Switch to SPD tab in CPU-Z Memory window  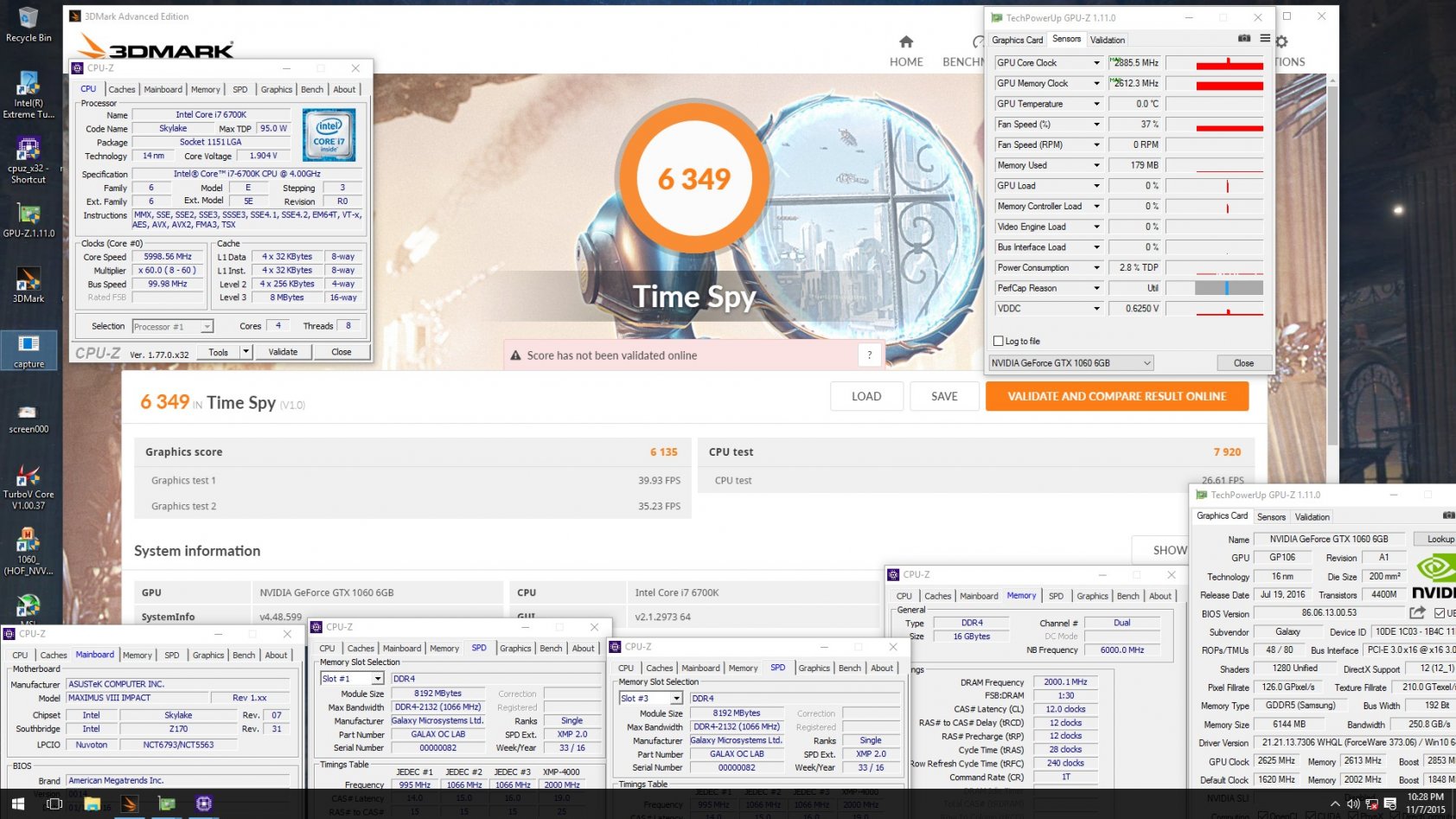1056,596
